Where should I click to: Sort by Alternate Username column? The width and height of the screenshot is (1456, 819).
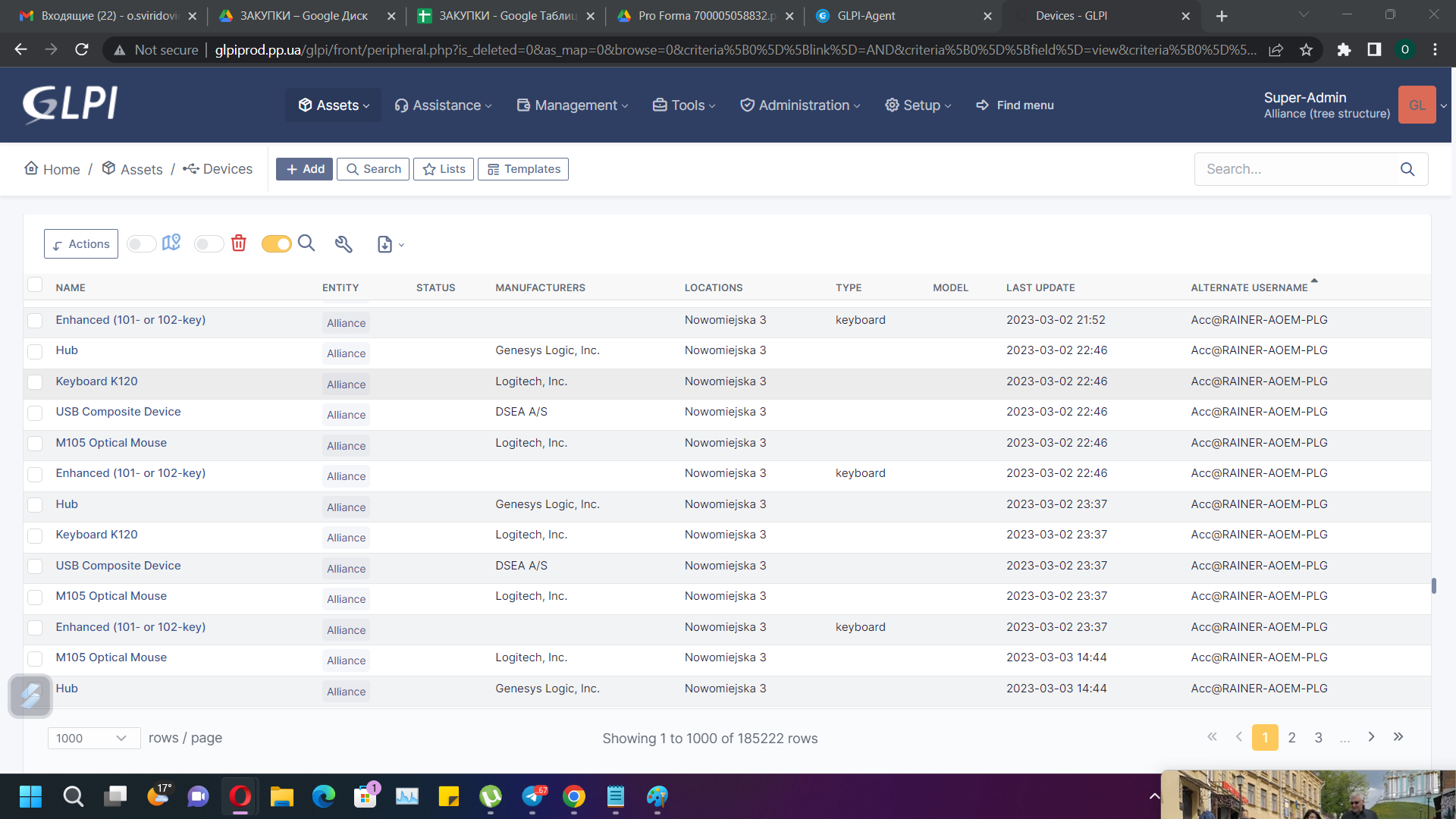[x=1249, y=287]
